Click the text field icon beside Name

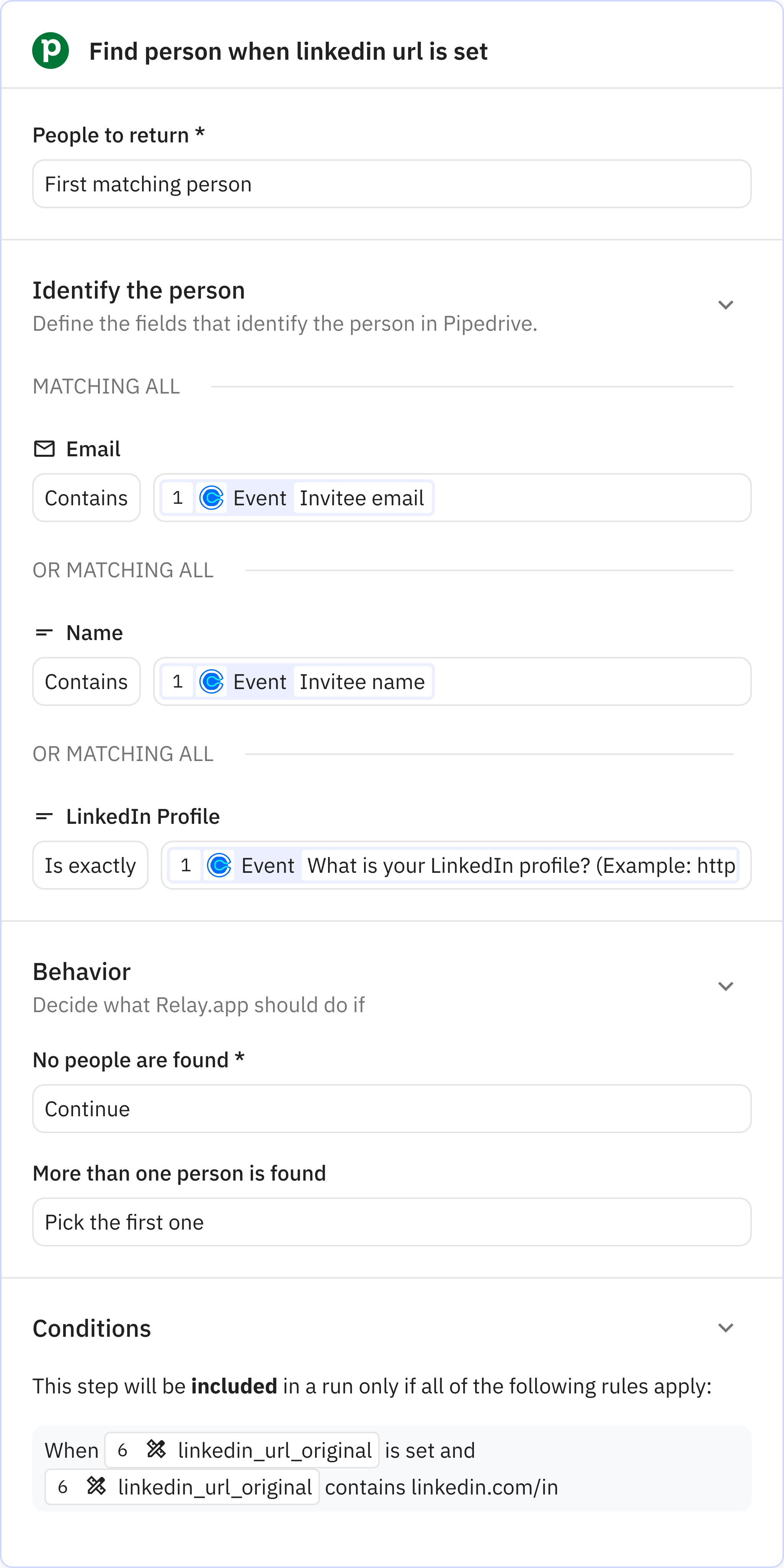(44, 632)
